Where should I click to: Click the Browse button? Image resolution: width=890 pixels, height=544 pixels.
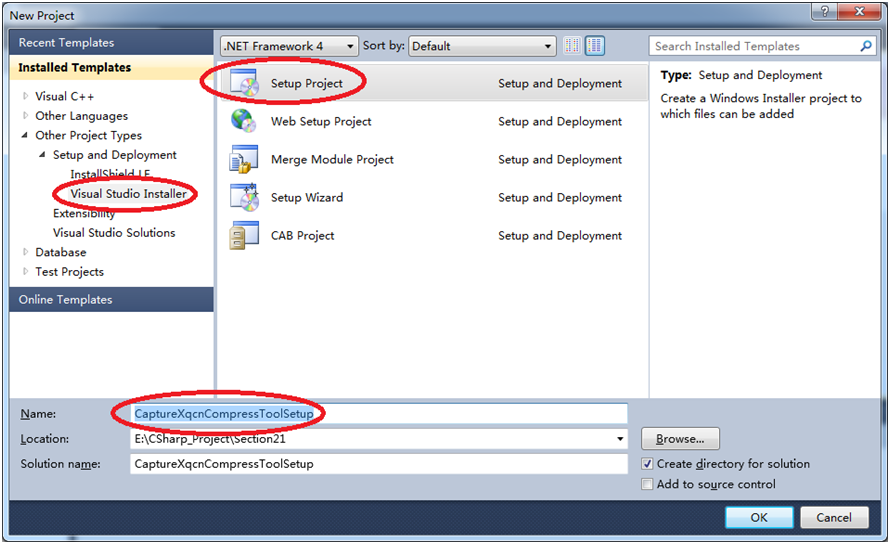click(680, 439)
